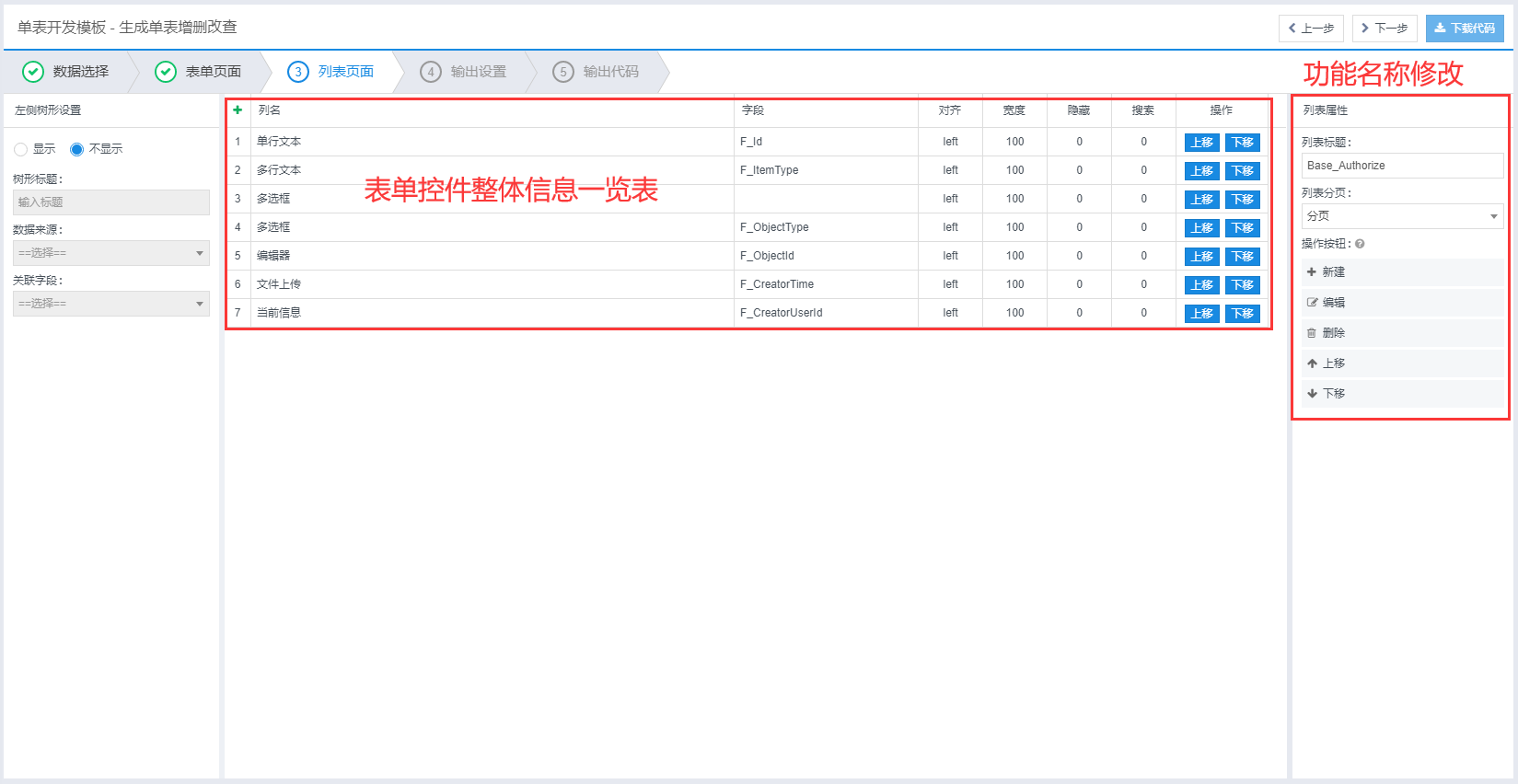Open the 关联字段 dropdown

(x=110, y=304)
